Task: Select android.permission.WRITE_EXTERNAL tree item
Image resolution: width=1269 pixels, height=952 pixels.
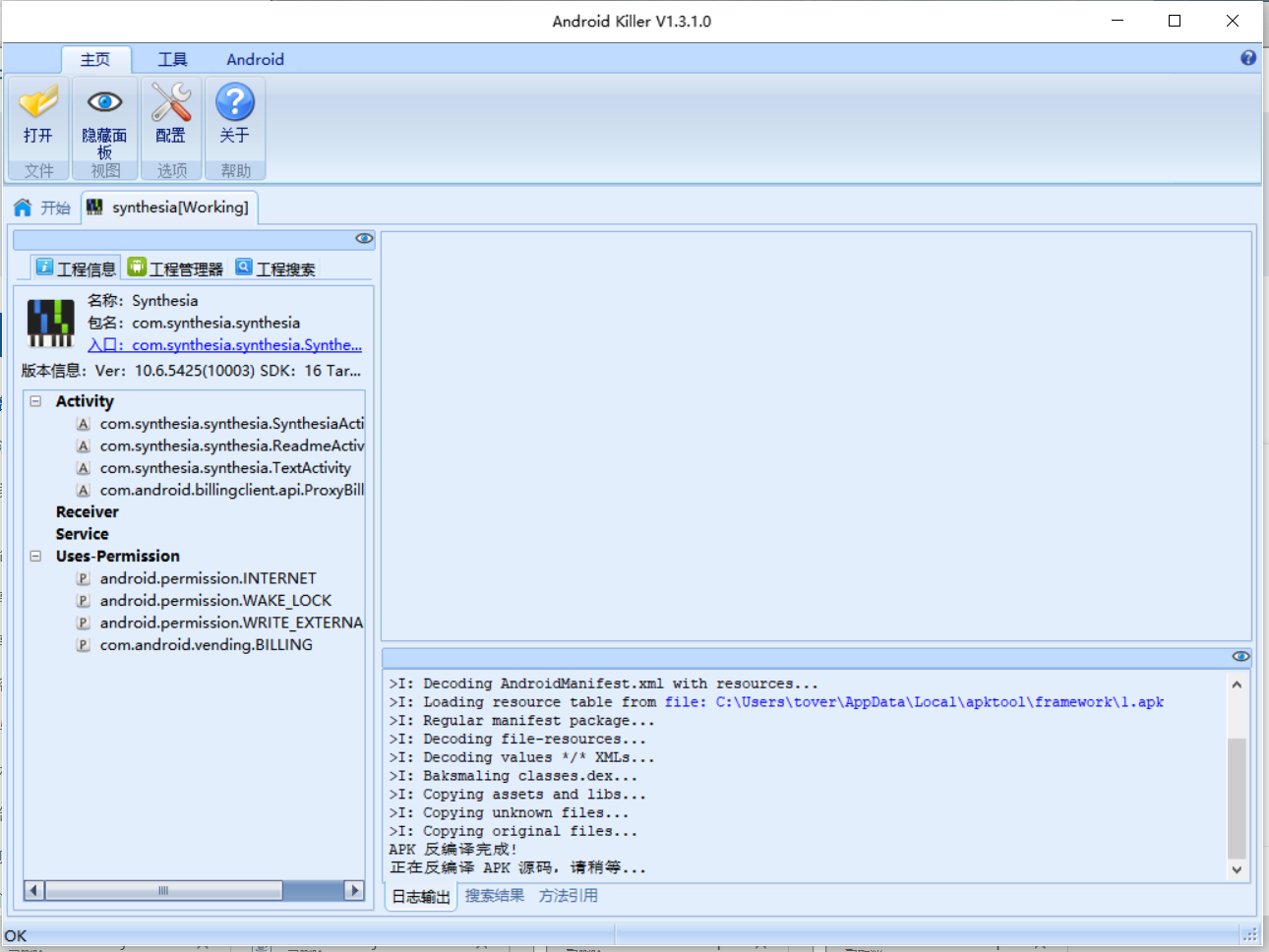Action: (x=232, y=624)
